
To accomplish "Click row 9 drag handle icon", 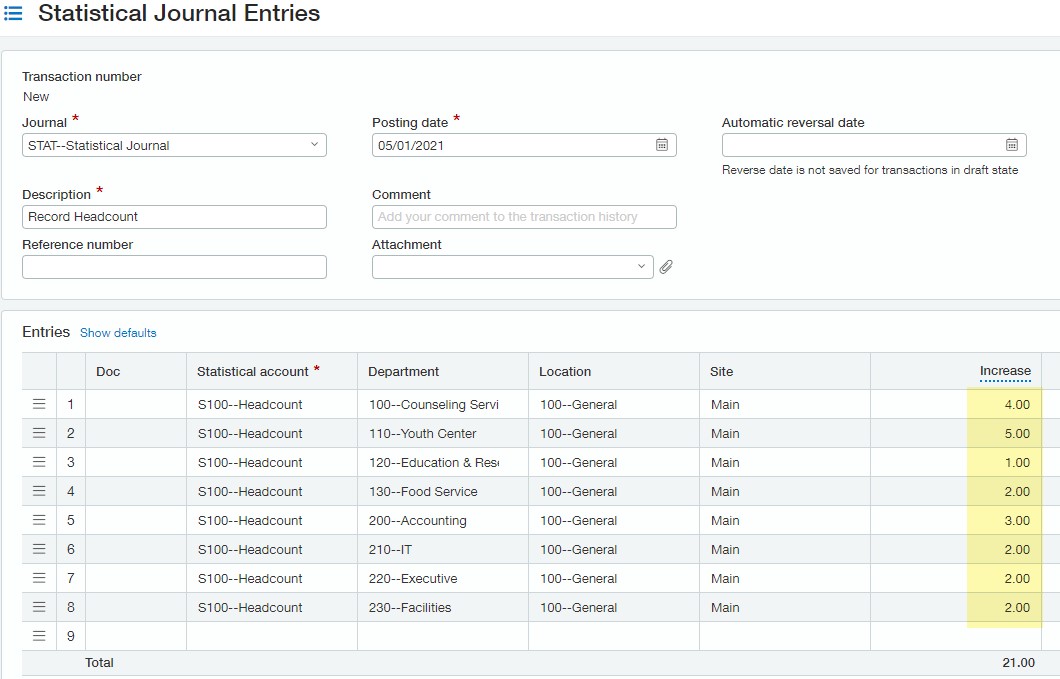I will pos(39,636).
